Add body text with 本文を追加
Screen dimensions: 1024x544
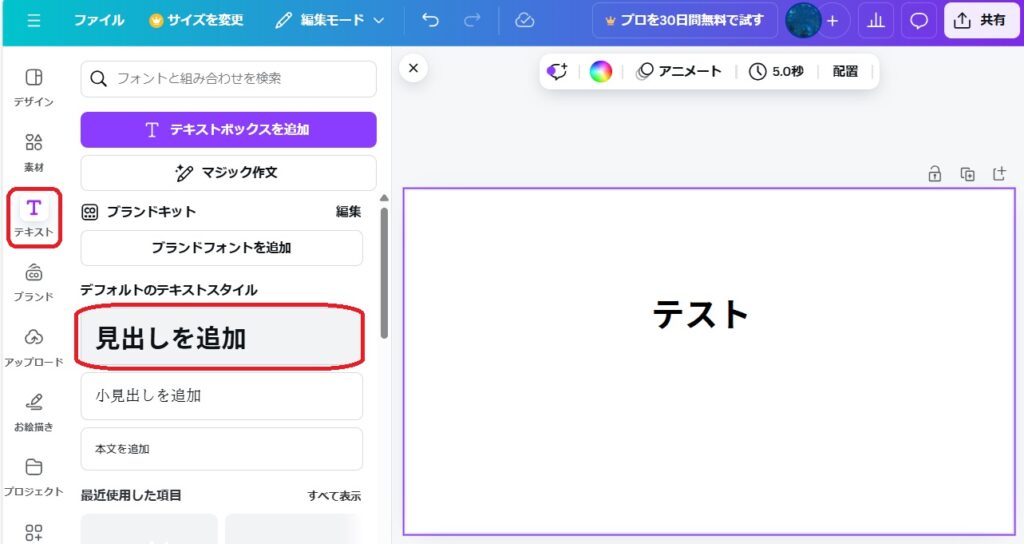point(221,449)
